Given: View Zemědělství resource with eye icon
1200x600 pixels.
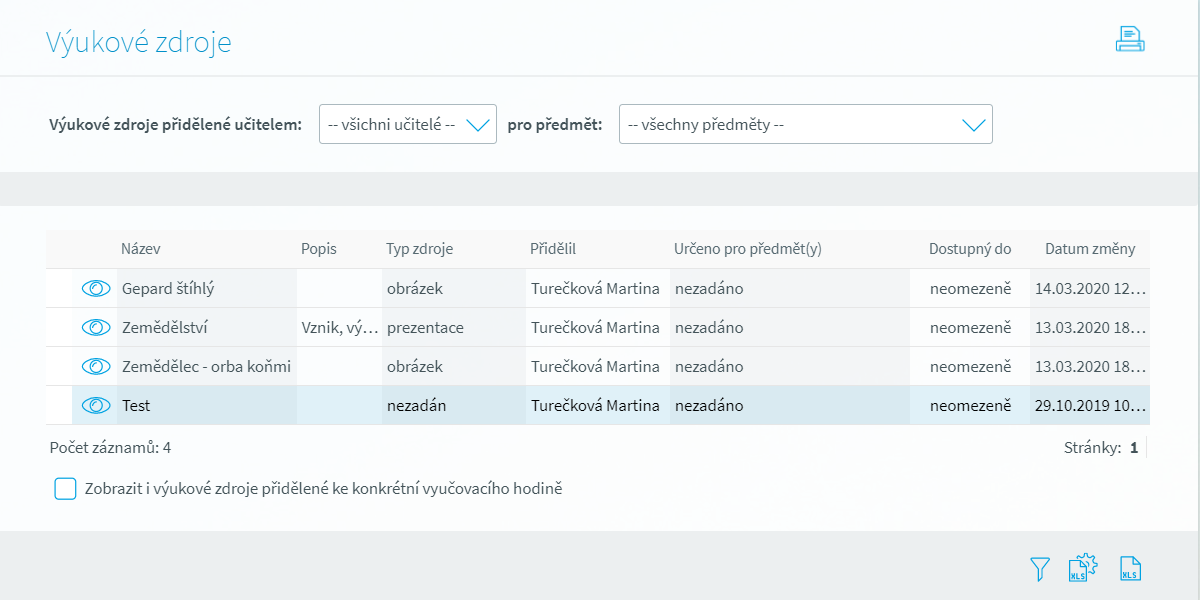Looking at the screenshot, I should (95, 328).
